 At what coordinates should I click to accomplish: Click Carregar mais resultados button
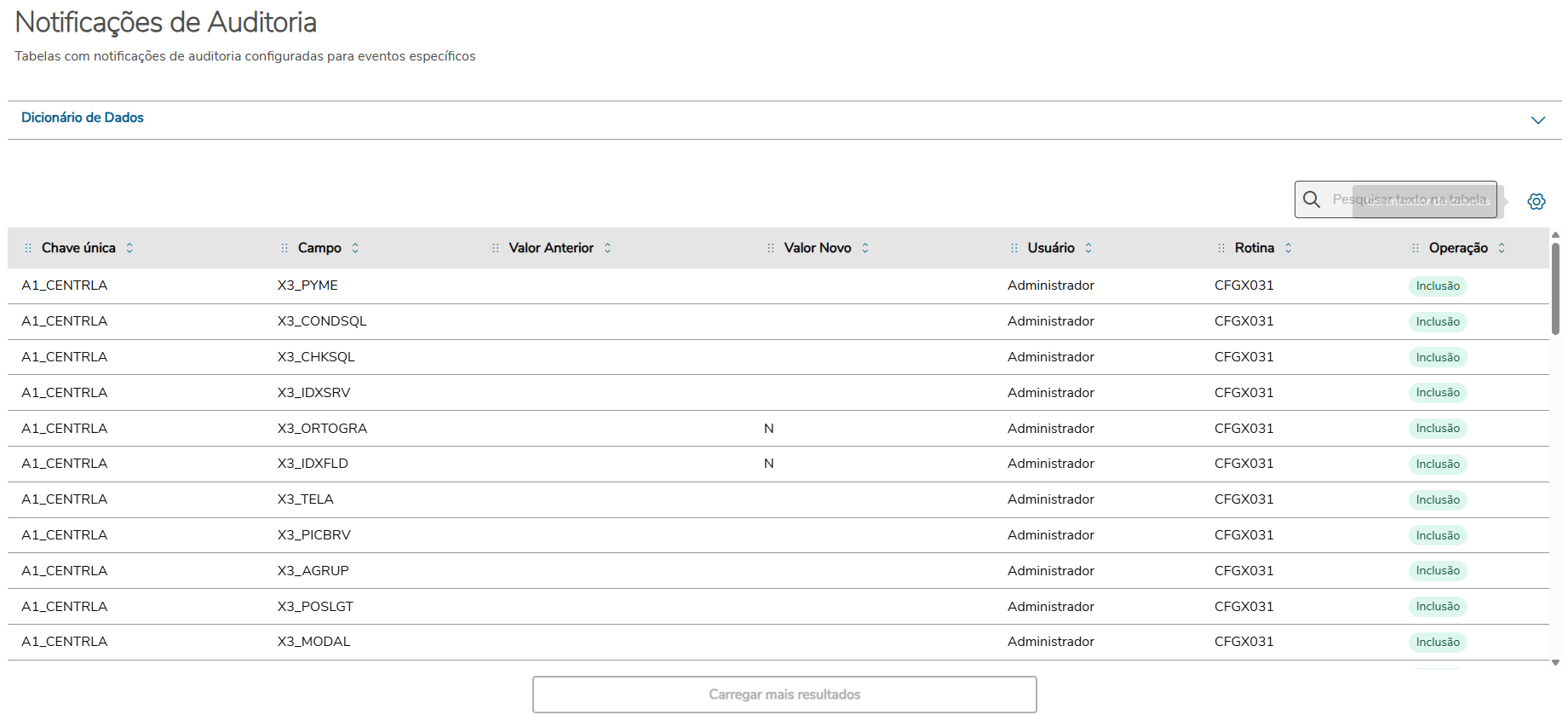point(784,695)
